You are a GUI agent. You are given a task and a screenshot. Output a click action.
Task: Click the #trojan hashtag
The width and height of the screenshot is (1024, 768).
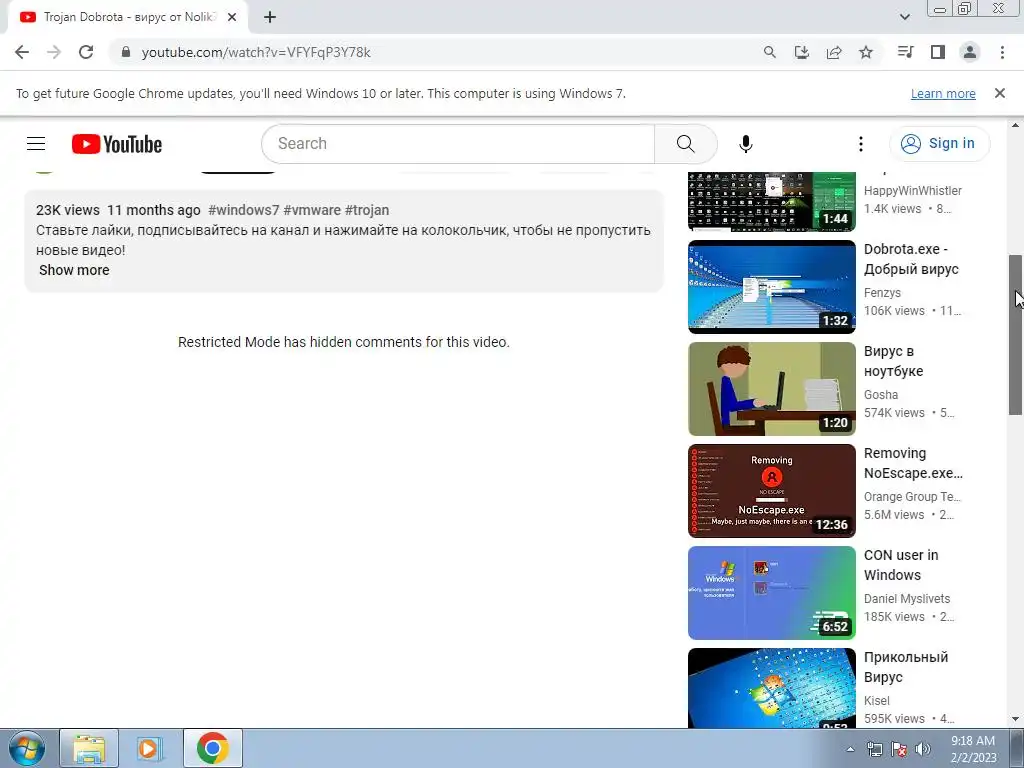click(x=367, y=210)
